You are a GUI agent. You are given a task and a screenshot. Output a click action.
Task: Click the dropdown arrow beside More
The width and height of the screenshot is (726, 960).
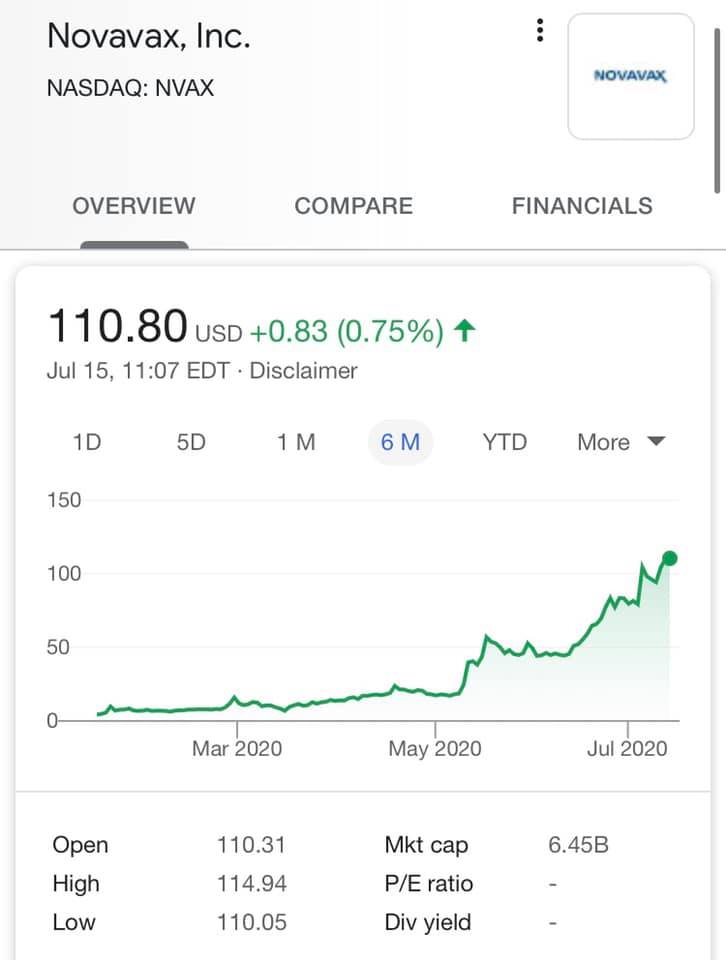click(x=656, y=441)
